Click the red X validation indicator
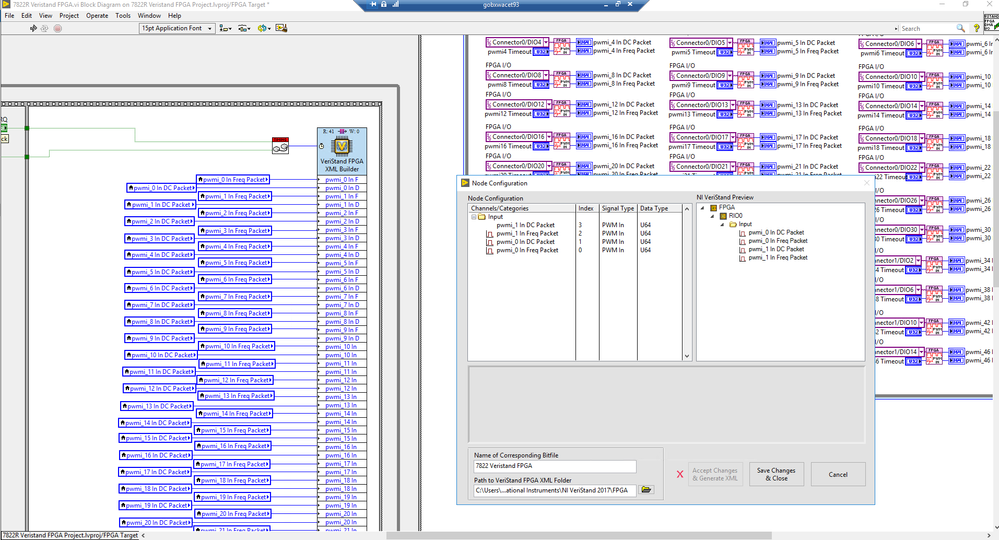The width and height of the screenshot is (999, 540). (680, 474)
